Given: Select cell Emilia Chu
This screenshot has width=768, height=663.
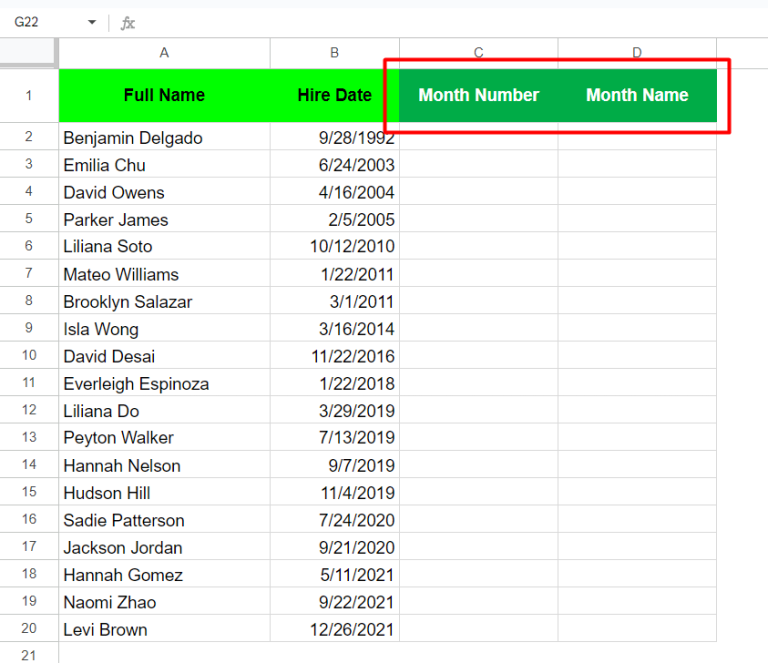Looking at the screenshot, I should pyautogui.click(x=164, y=164).
